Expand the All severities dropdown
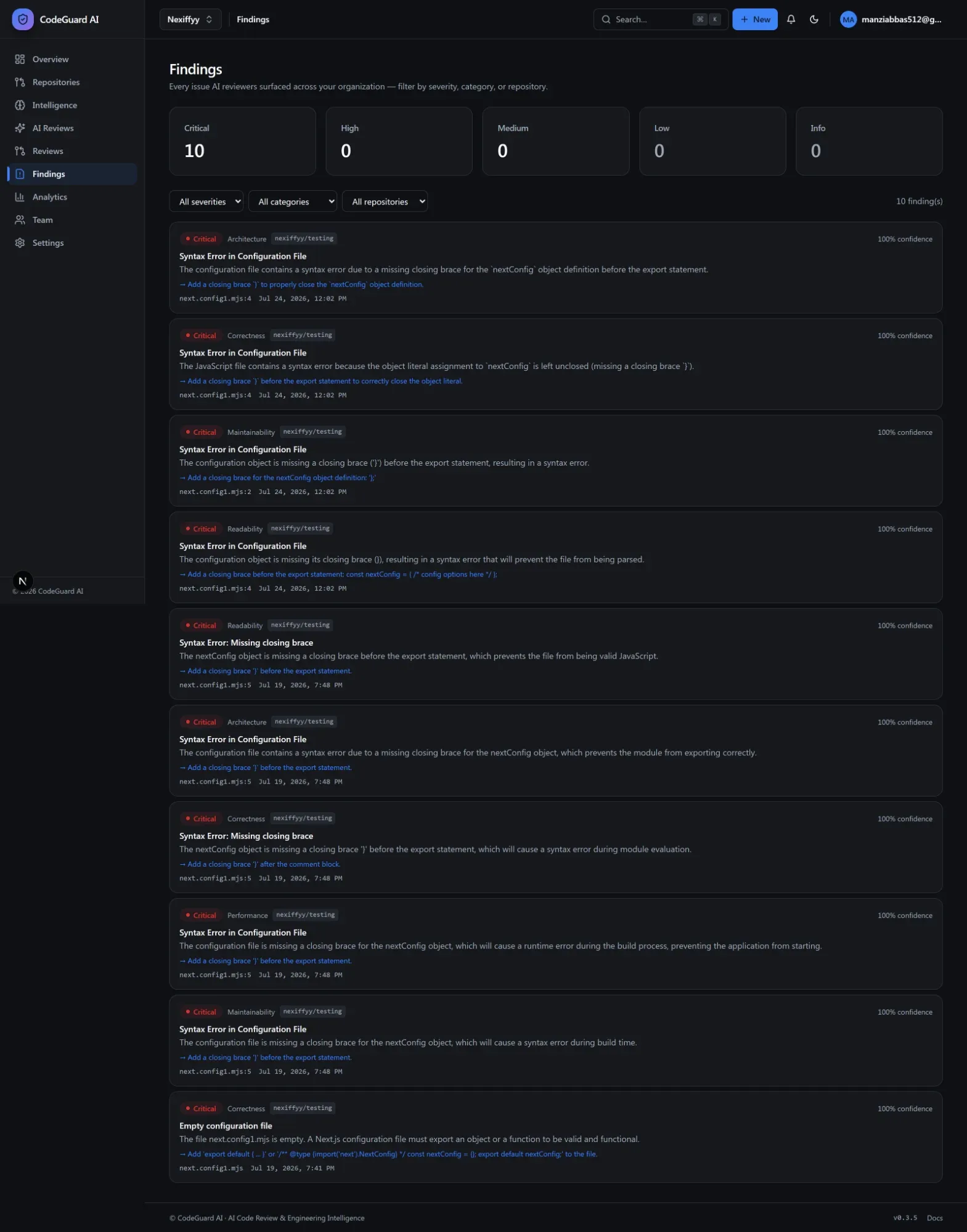 click(x=206, y=201)
